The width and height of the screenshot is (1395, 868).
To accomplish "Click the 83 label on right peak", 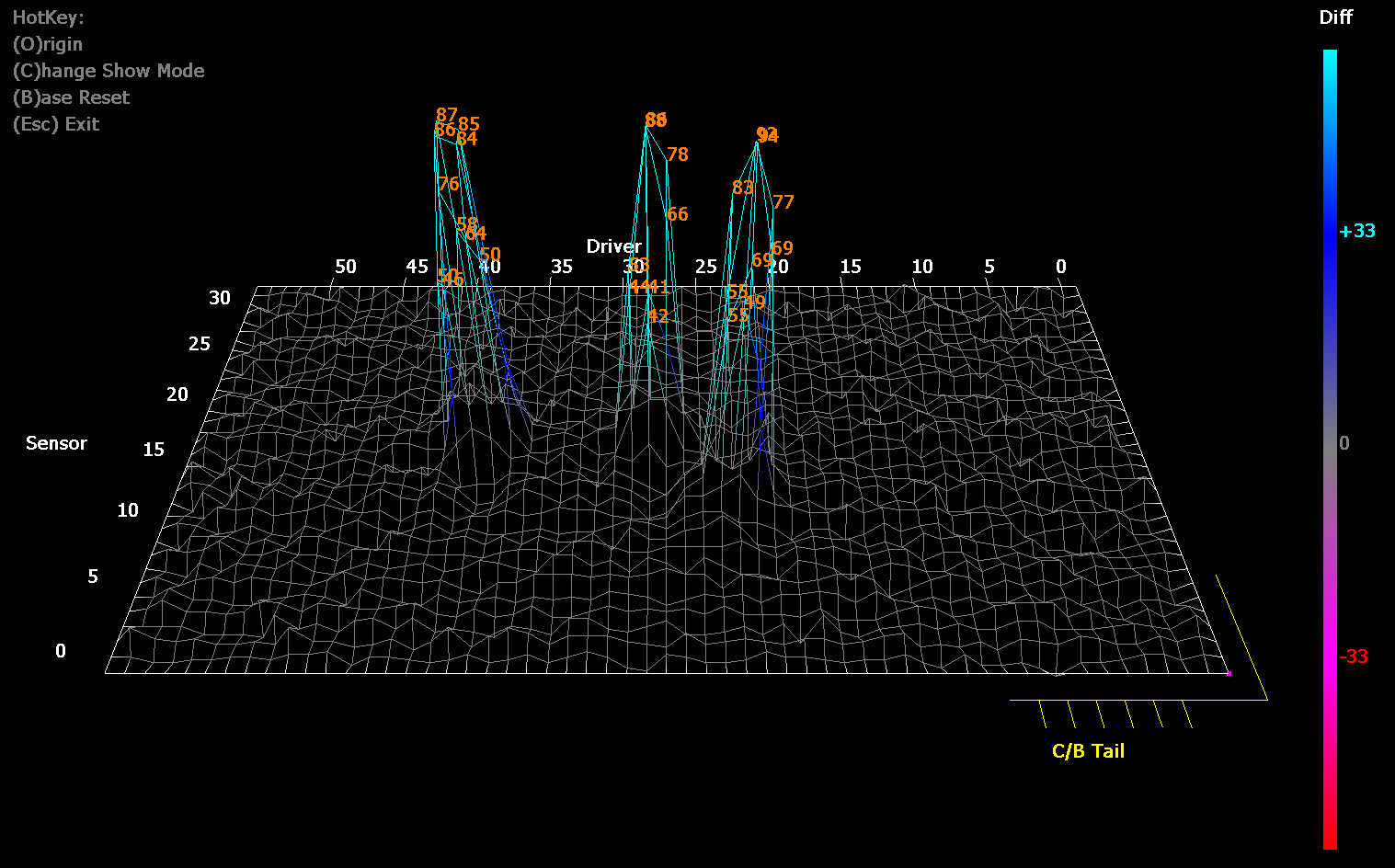I will click(743, 188).
